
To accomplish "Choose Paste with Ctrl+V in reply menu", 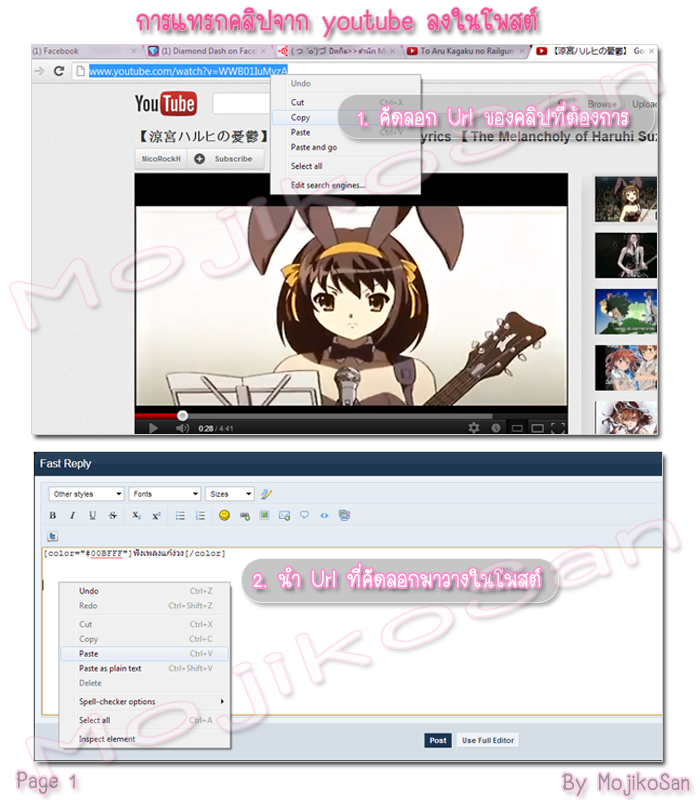I will [144, 654].
